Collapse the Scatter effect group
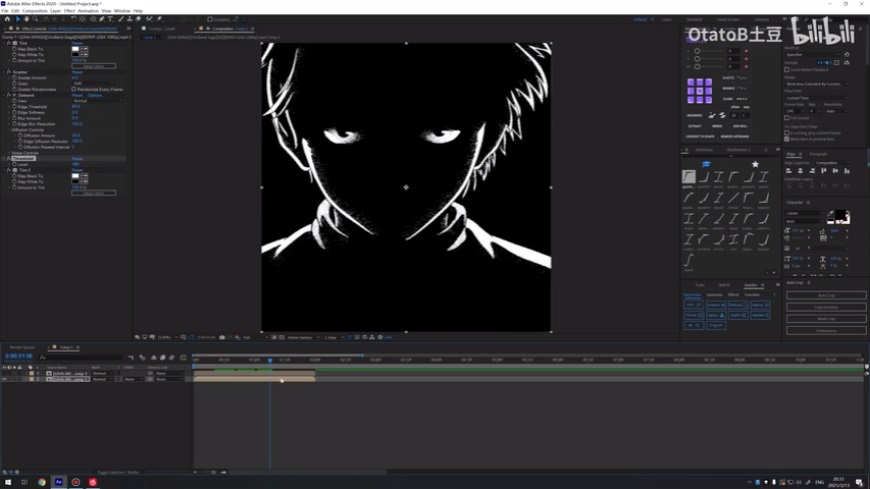The width and height of the screenshot is (870, 489). tap(4, 72)
